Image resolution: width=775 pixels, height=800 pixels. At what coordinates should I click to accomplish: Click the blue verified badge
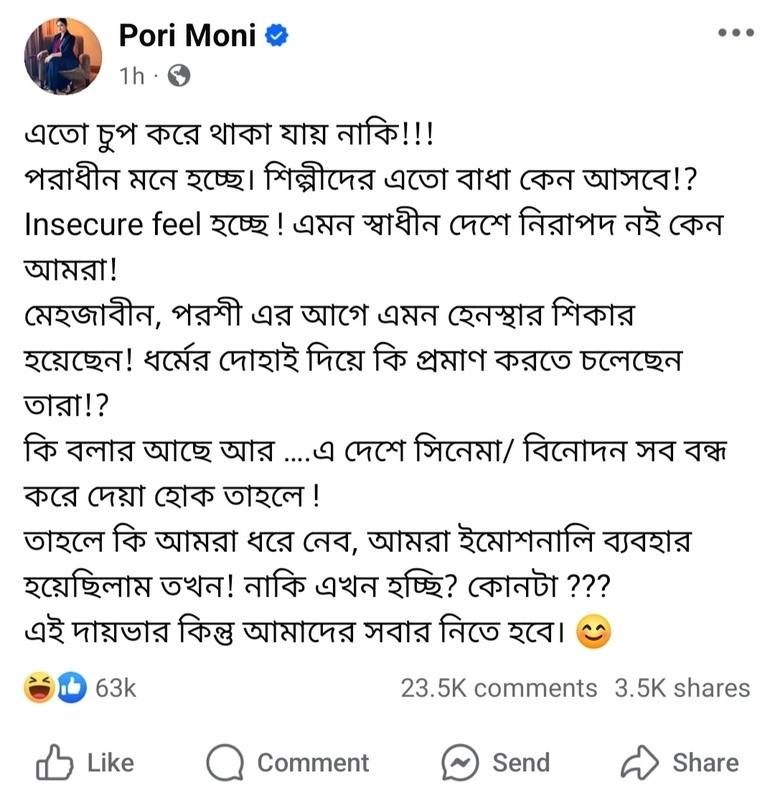[x=277, y=35]
